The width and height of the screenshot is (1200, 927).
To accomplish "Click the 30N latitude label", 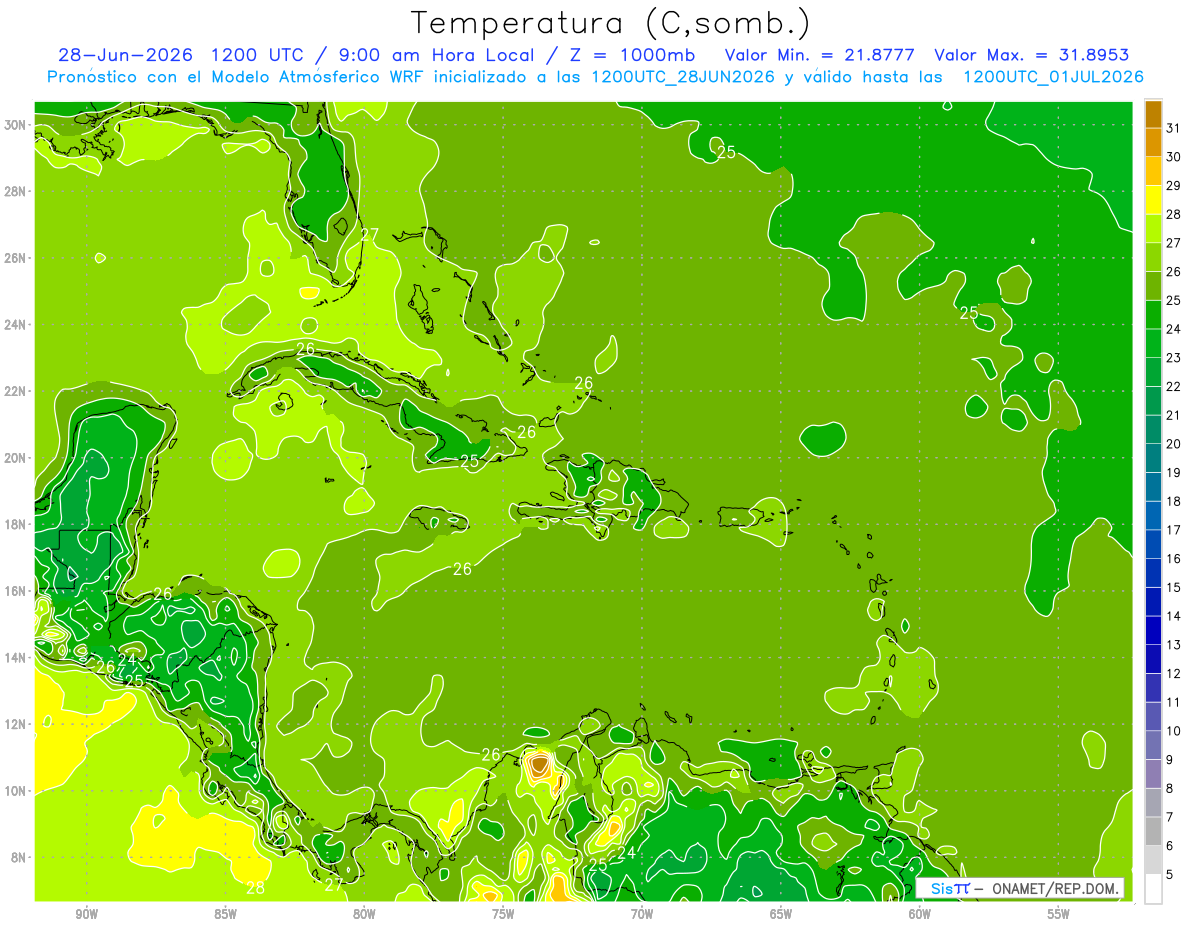I will click(16, 125).
